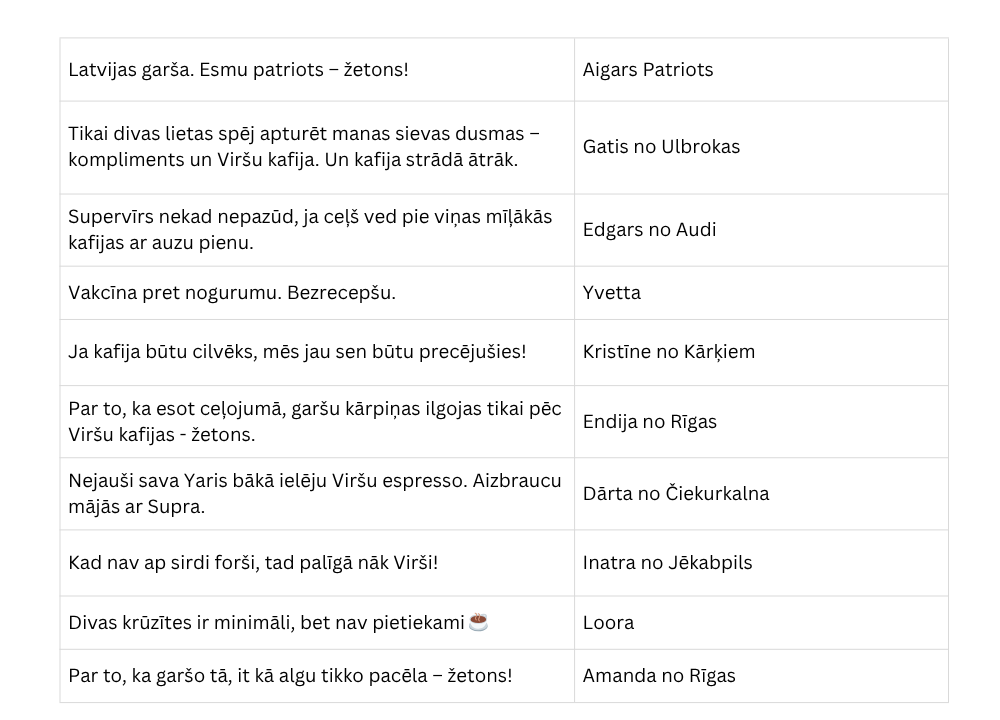
Task: Select the Aigars Patriots name cell
Action: click(x=648, y=70)
